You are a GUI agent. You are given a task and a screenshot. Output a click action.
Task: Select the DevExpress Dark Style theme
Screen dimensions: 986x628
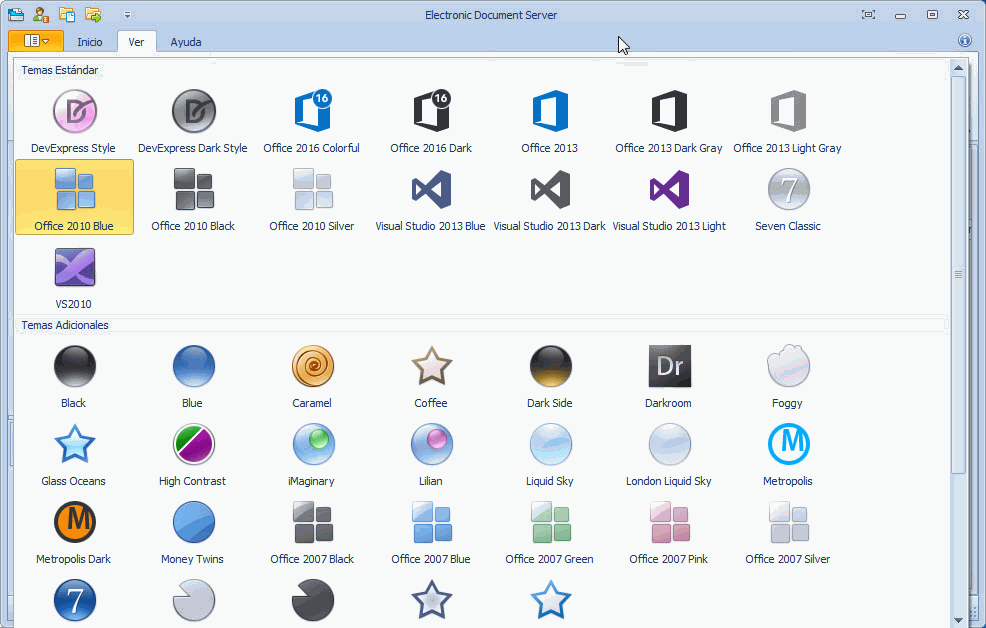193,120
